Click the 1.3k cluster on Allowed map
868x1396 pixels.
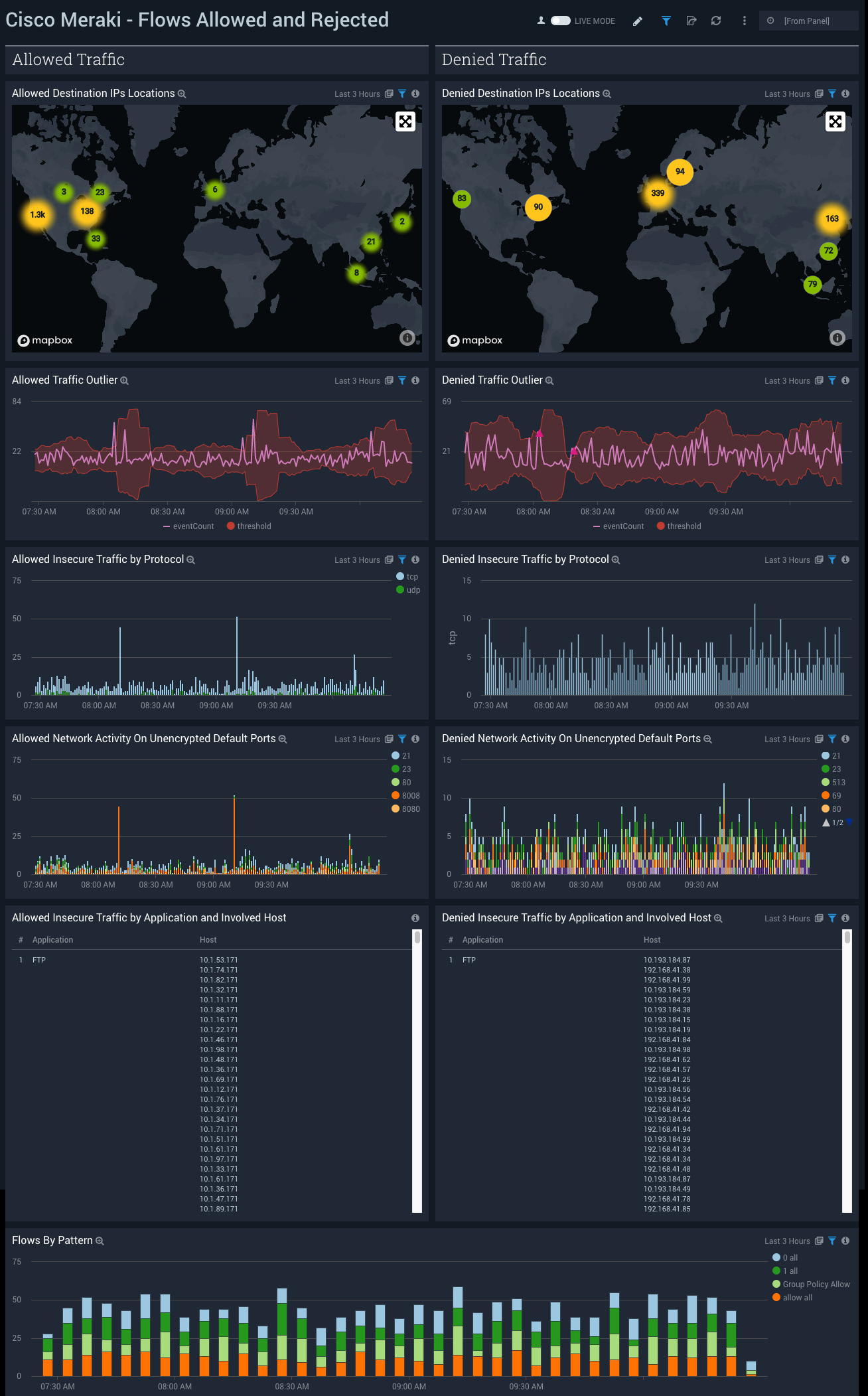(38, 214)
